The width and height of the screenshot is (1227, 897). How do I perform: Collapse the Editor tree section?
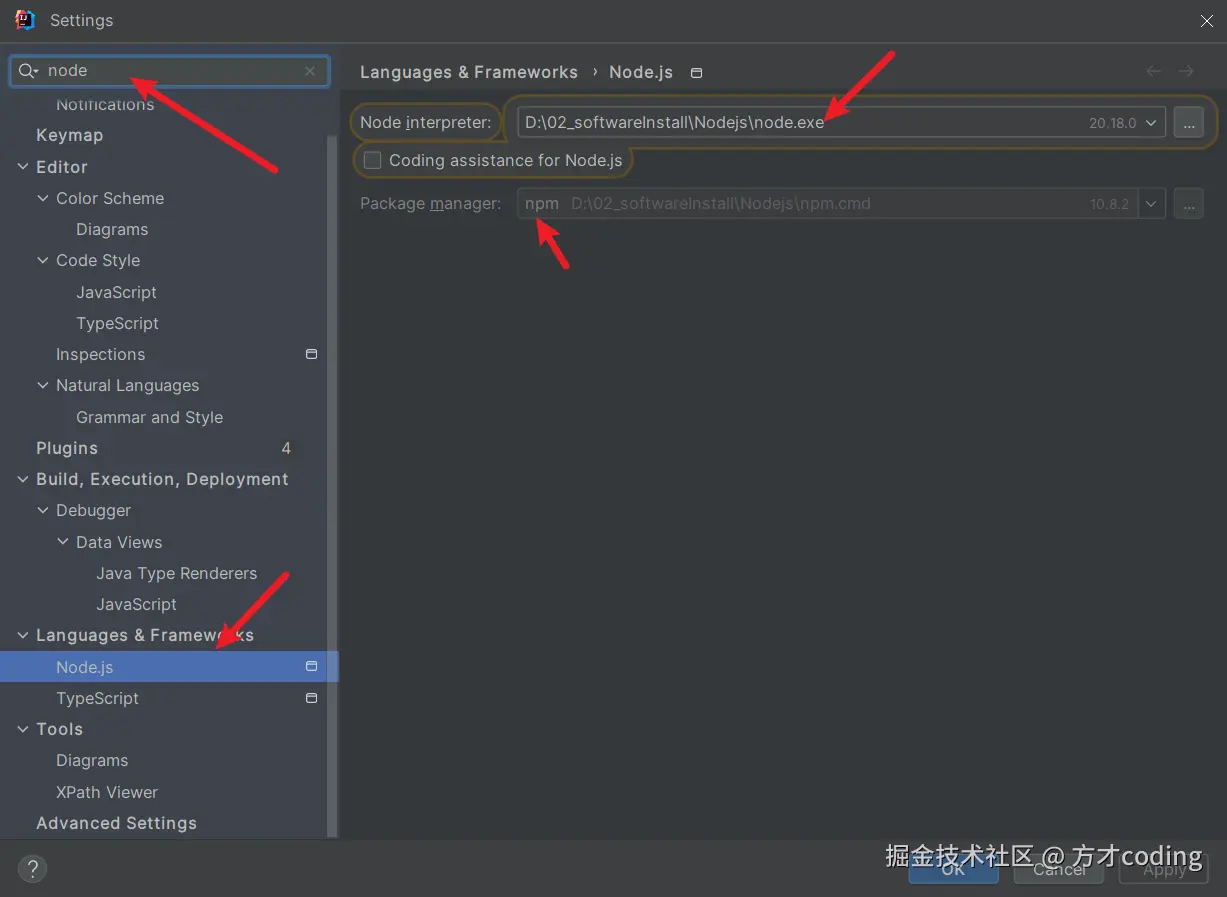coord(23,167)
